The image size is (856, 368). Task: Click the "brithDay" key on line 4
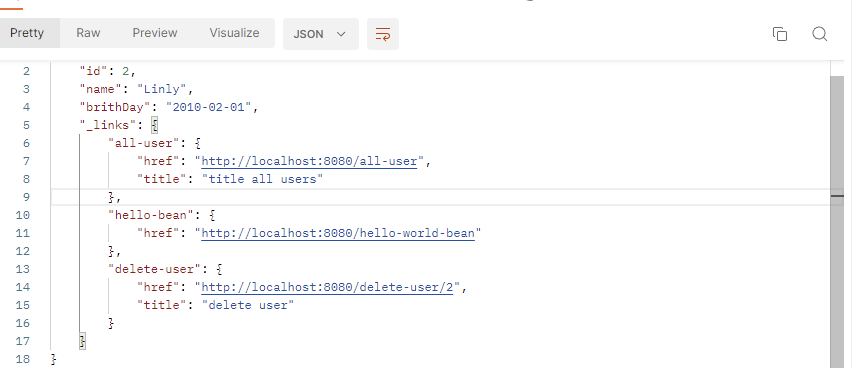coord(115,107)
